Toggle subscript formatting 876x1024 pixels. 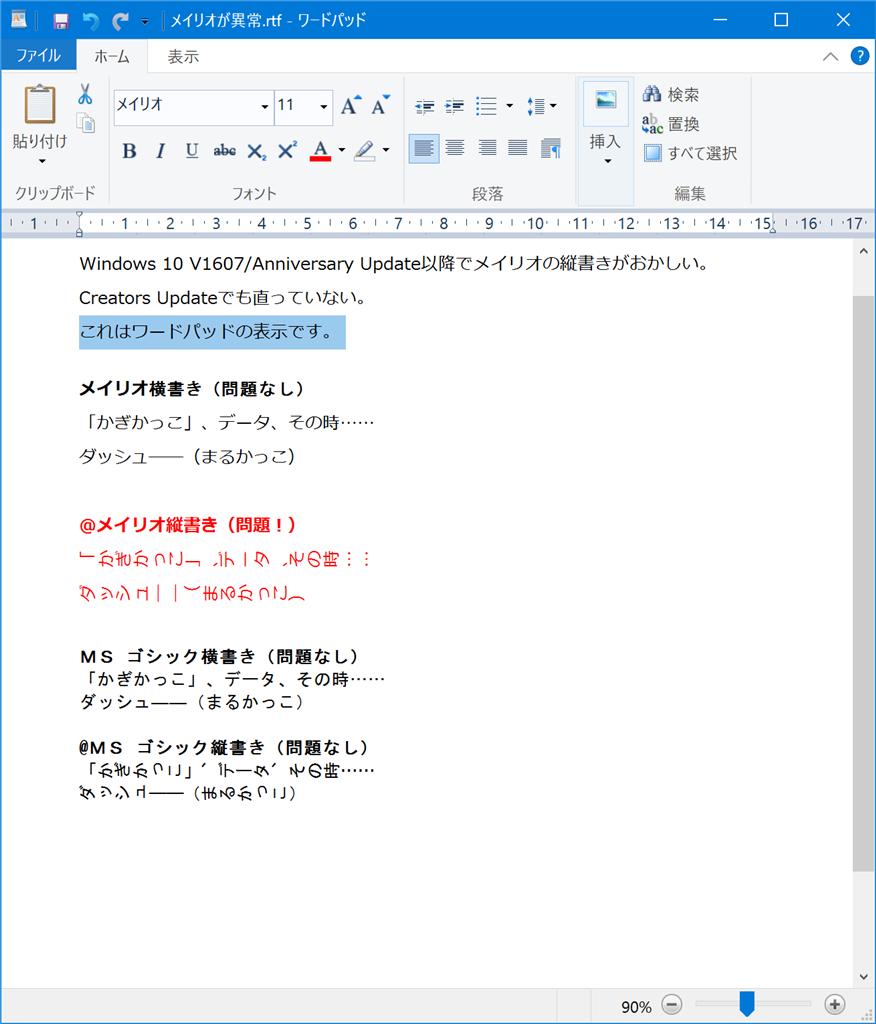[x=256, y=152]
